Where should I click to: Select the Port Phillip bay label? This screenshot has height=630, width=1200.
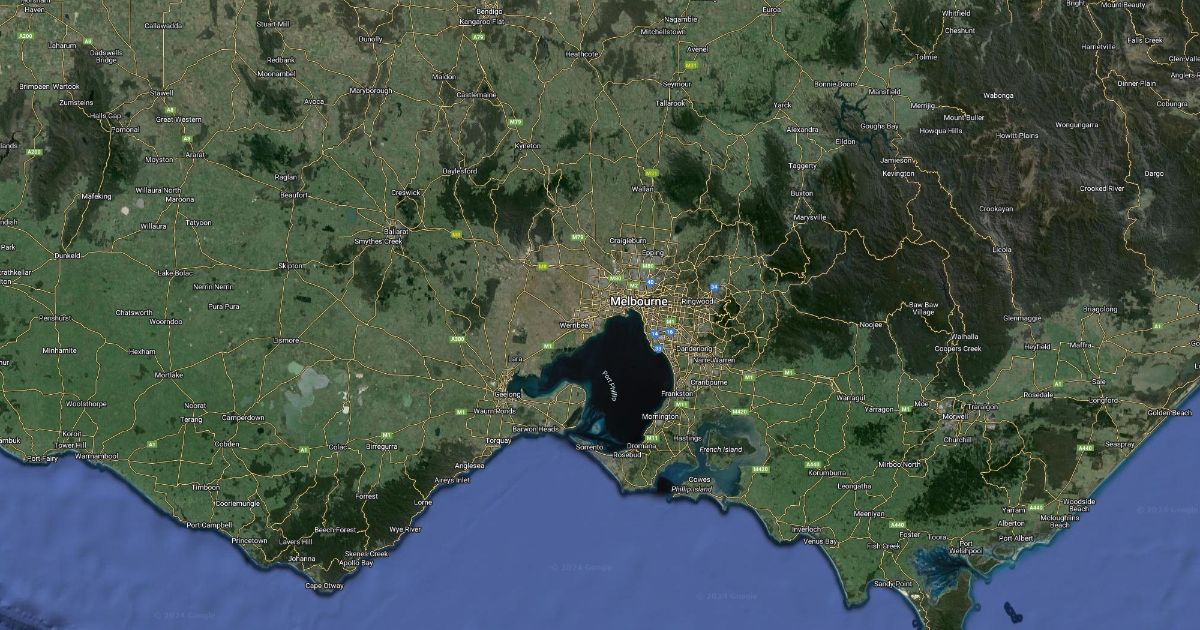(x=608, y=385)
